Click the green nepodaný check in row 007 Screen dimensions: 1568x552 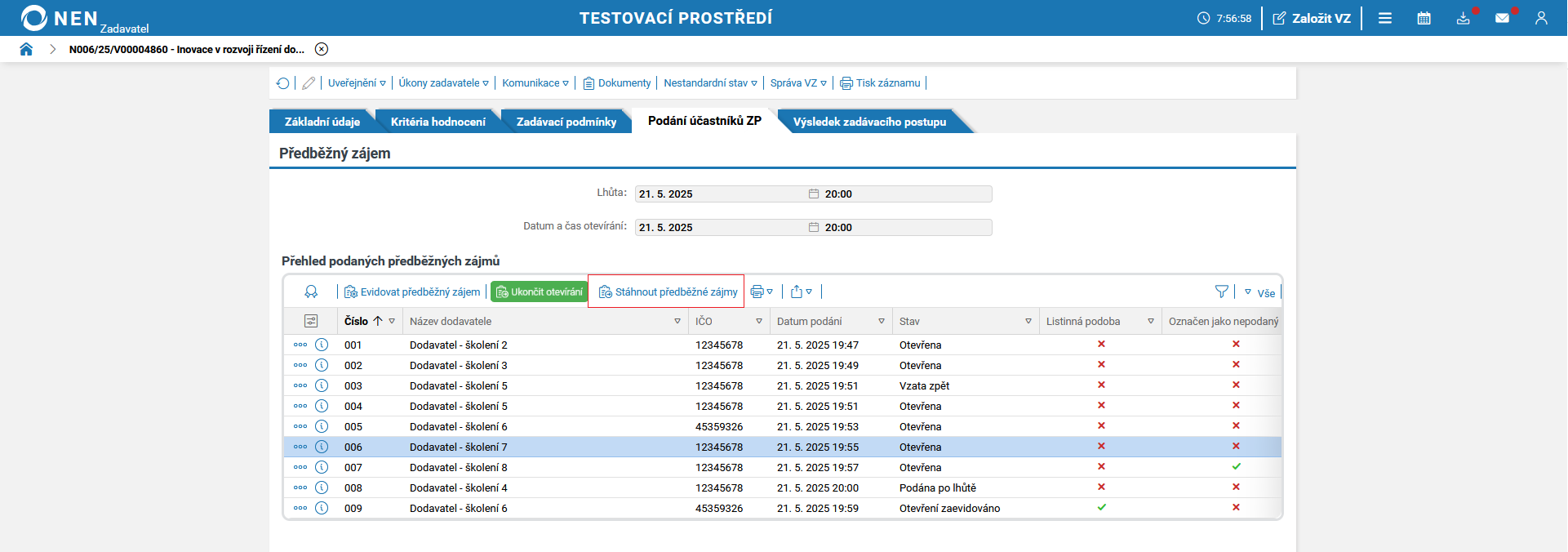tap(1236, 466)
